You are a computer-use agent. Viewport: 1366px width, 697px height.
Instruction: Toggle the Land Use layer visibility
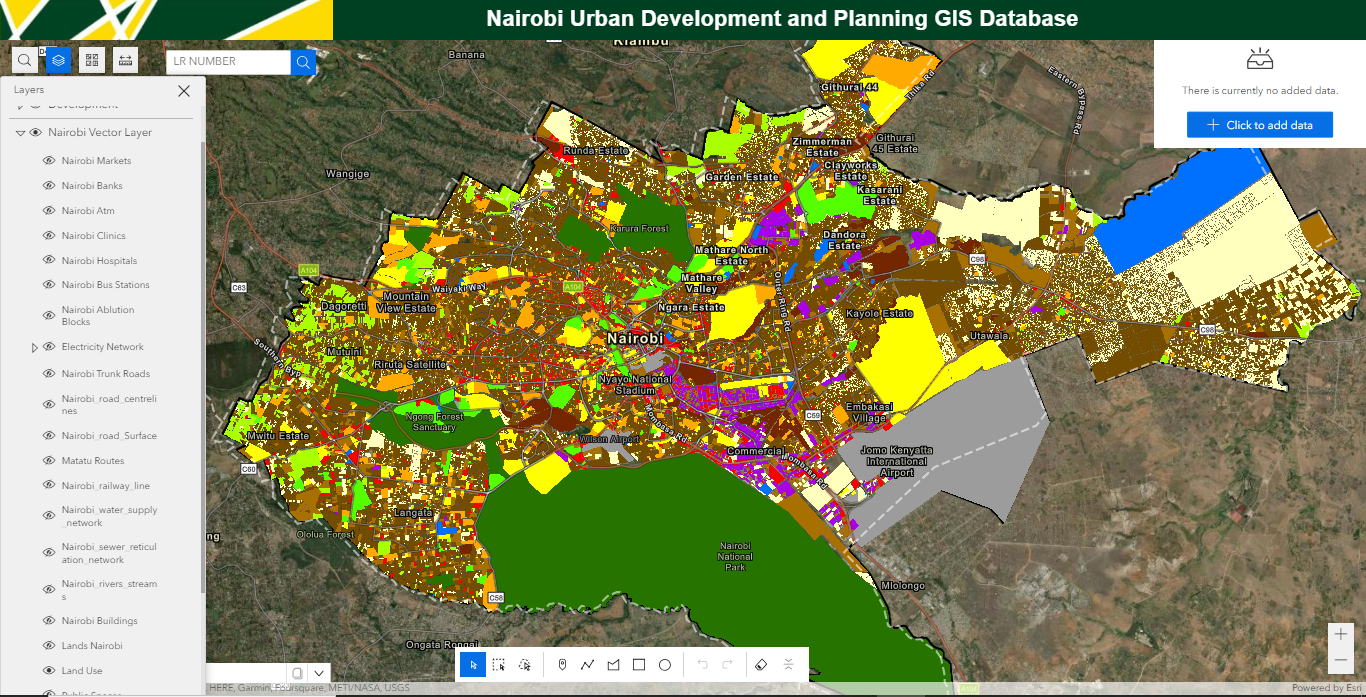[x=49, y=670]
